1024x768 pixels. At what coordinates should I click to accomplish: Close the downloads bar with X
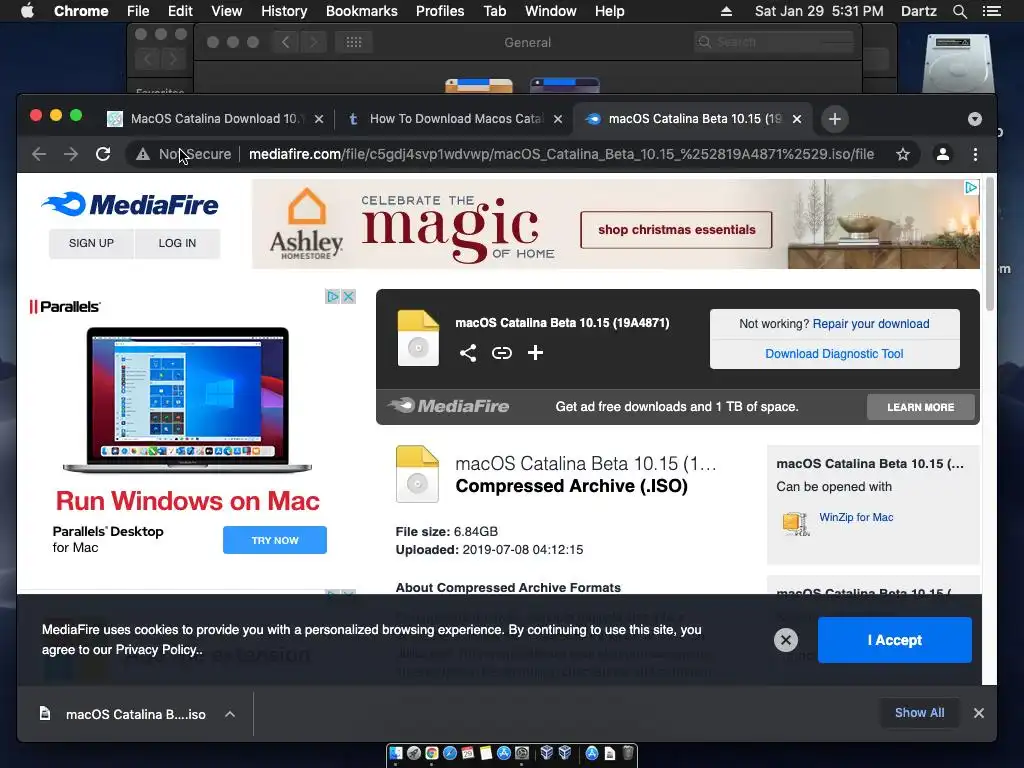(x=978, y=713)
